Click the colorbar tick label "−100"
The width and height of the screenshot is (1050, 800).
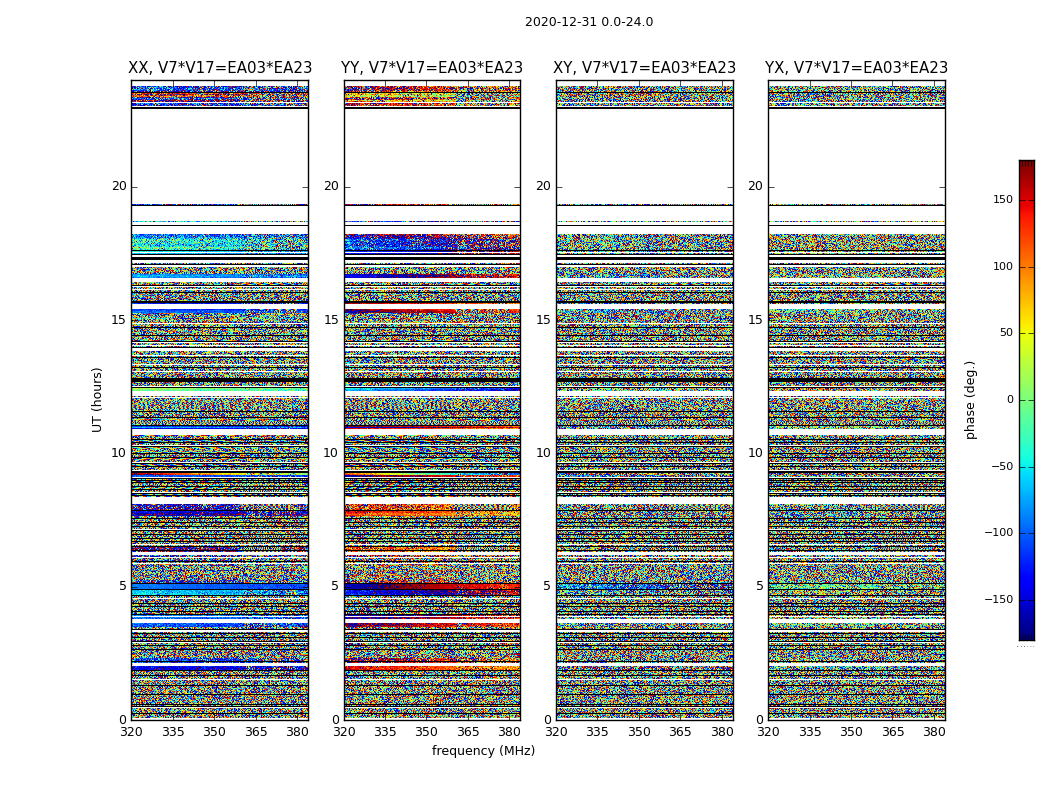pos(999,532)
